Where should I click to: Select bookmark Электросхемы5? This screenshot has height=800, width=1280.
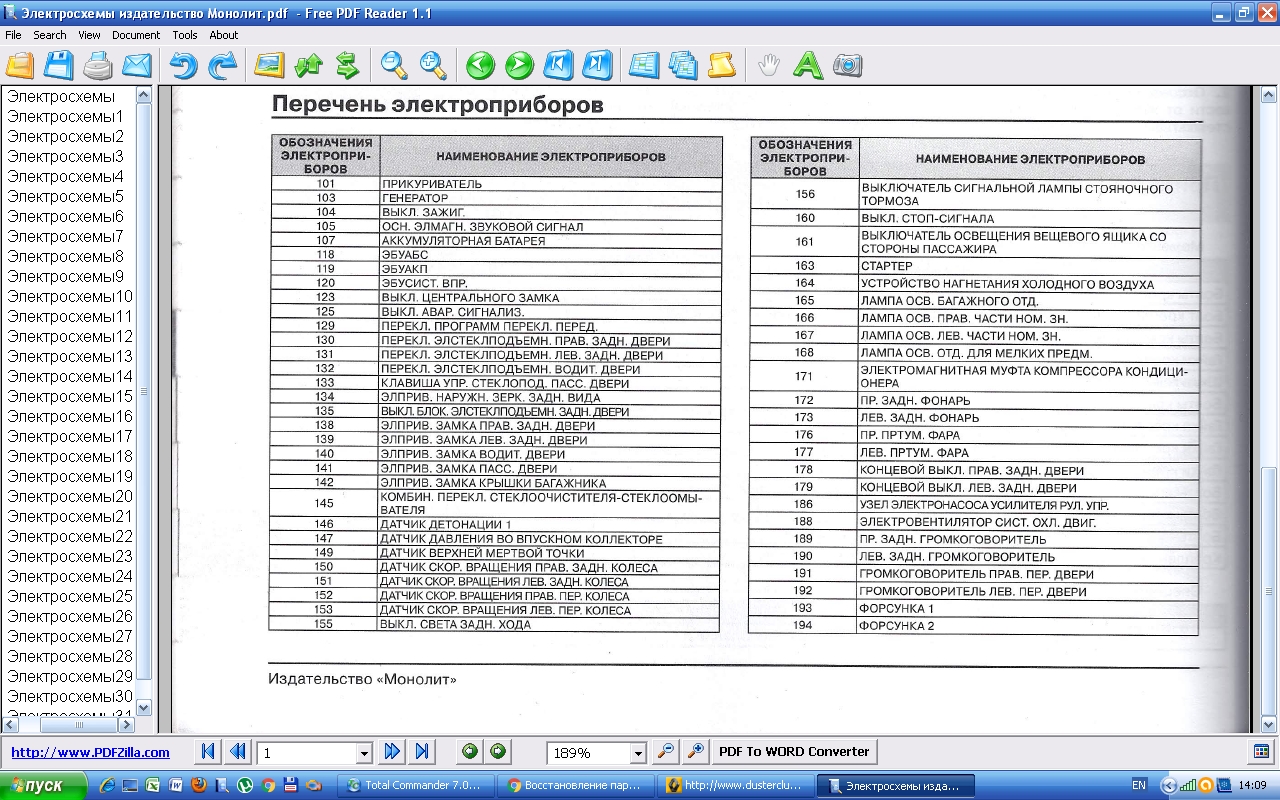coord(65,197)
